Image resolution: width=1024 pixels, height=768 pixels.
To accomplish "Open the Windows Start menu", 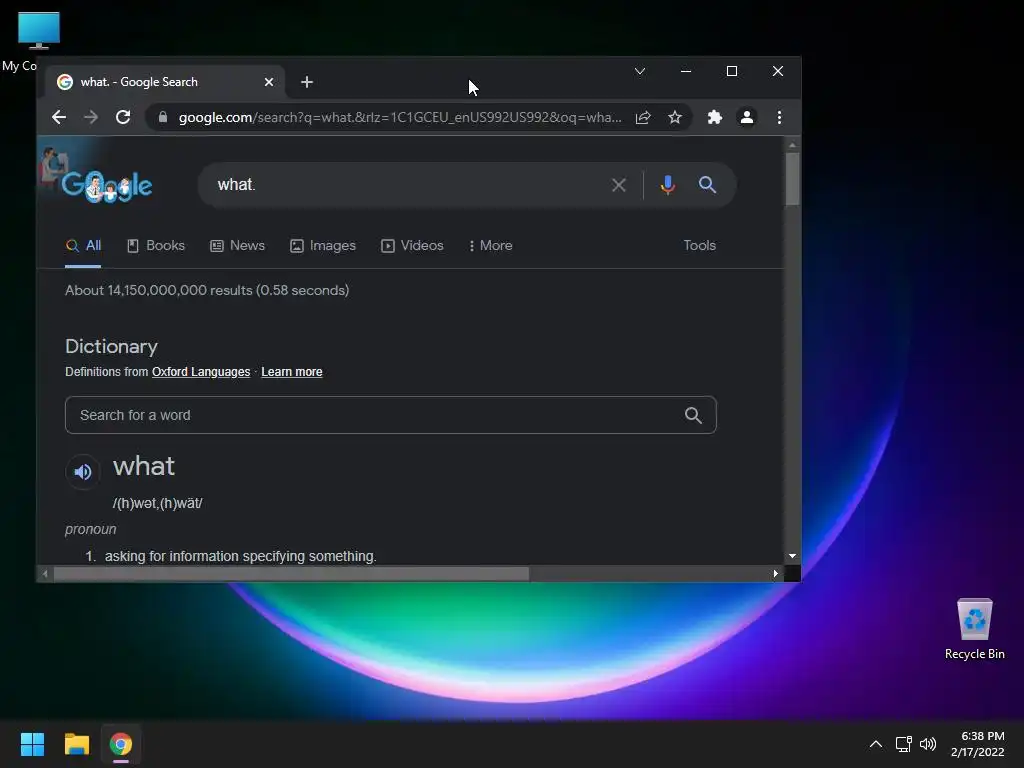I will (32, 744).
